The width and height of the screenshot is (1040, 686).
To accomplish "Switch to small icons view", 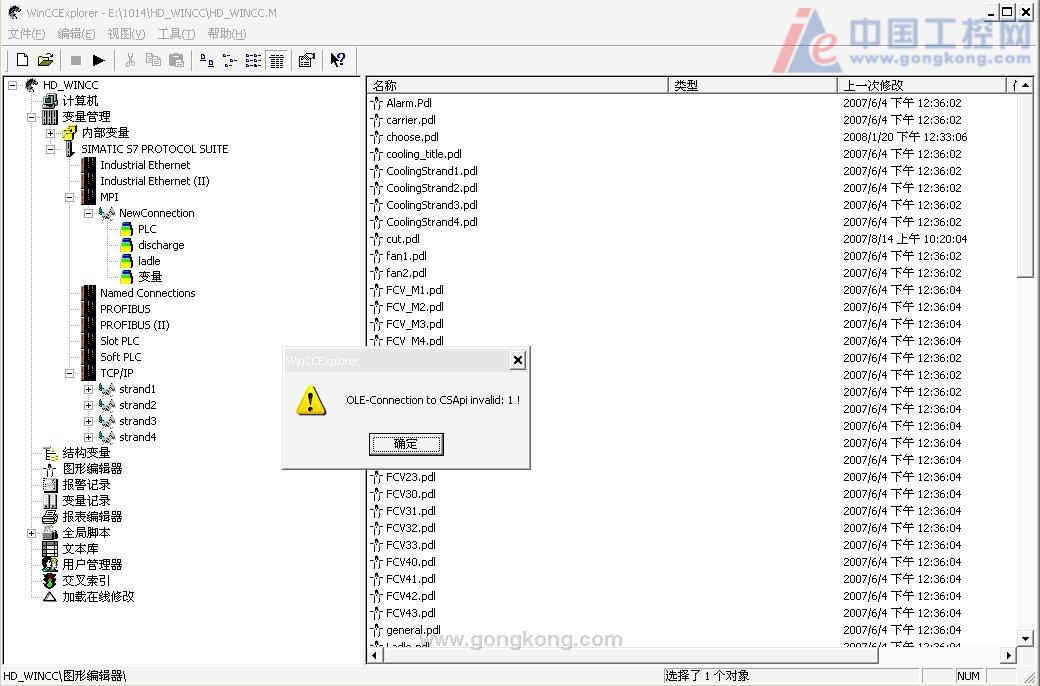I will click(230, 60).
